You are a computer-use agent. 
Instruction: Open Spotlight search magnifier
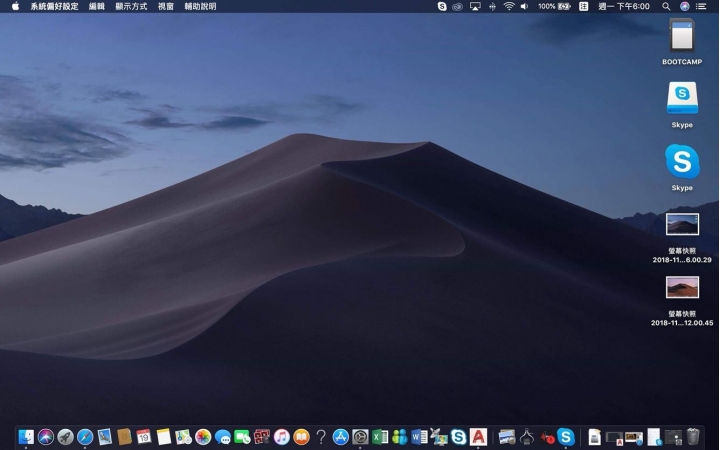[666, 6]
